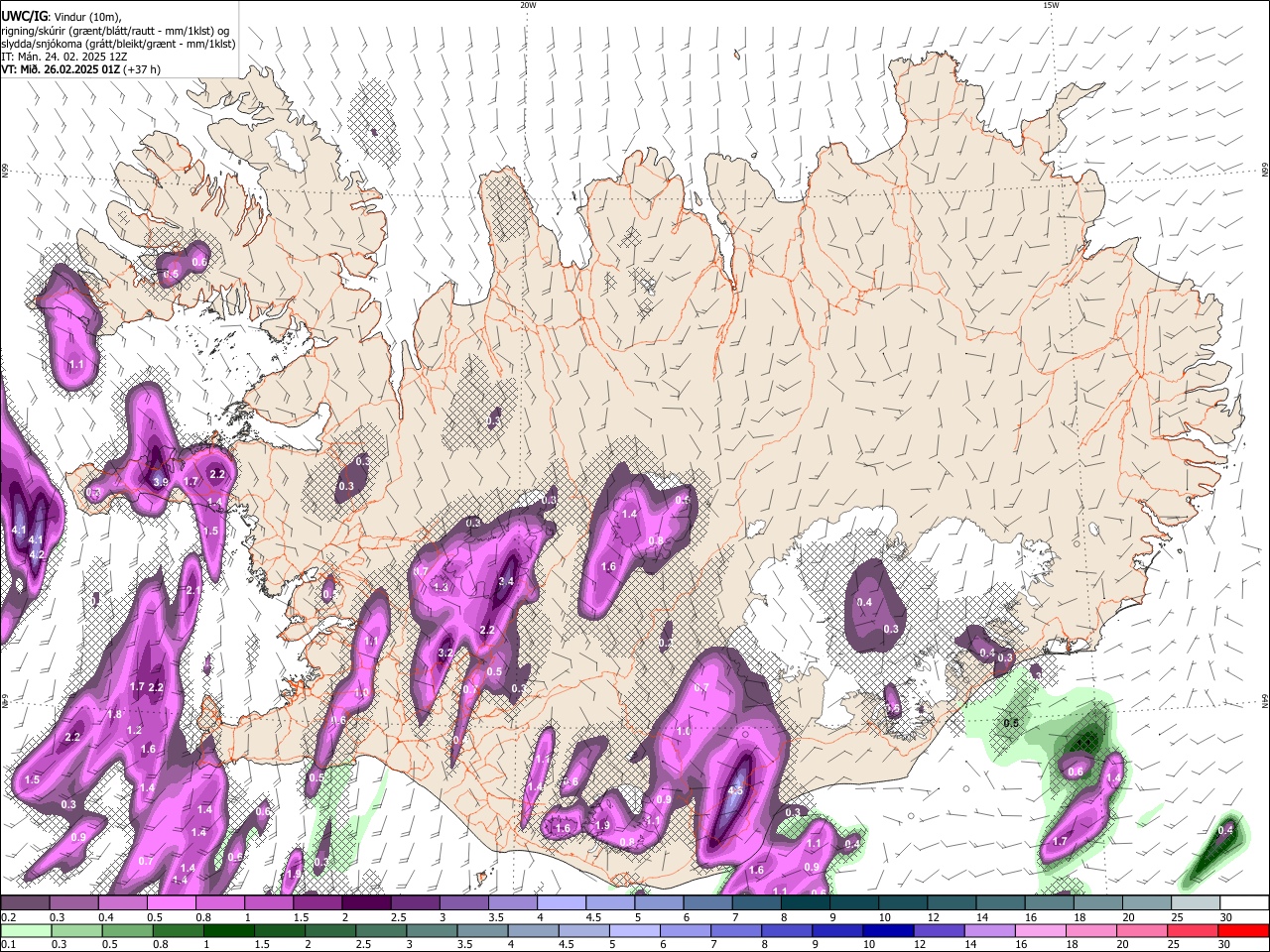Select the pale green swatch between 0.1 and 0.3
Viewport: 1270px width, 952px height.
[x=27, y=930]
